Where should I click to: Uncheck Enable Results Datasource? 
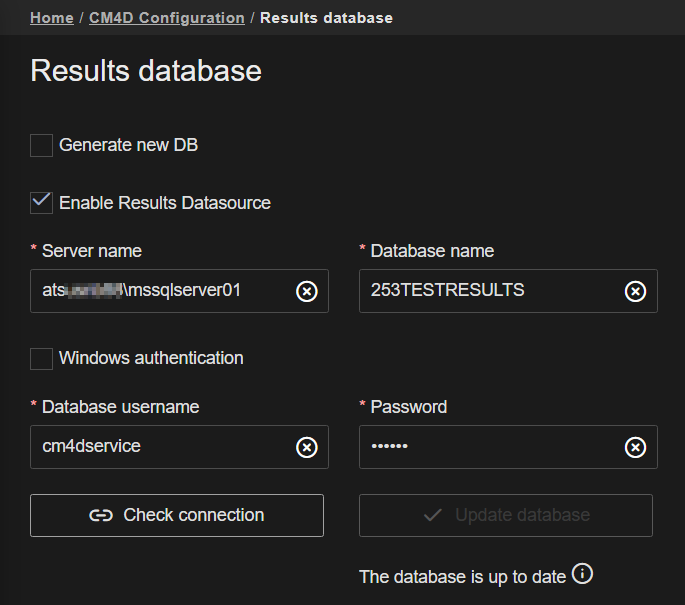pyautogui.click(x=41, y=202)
